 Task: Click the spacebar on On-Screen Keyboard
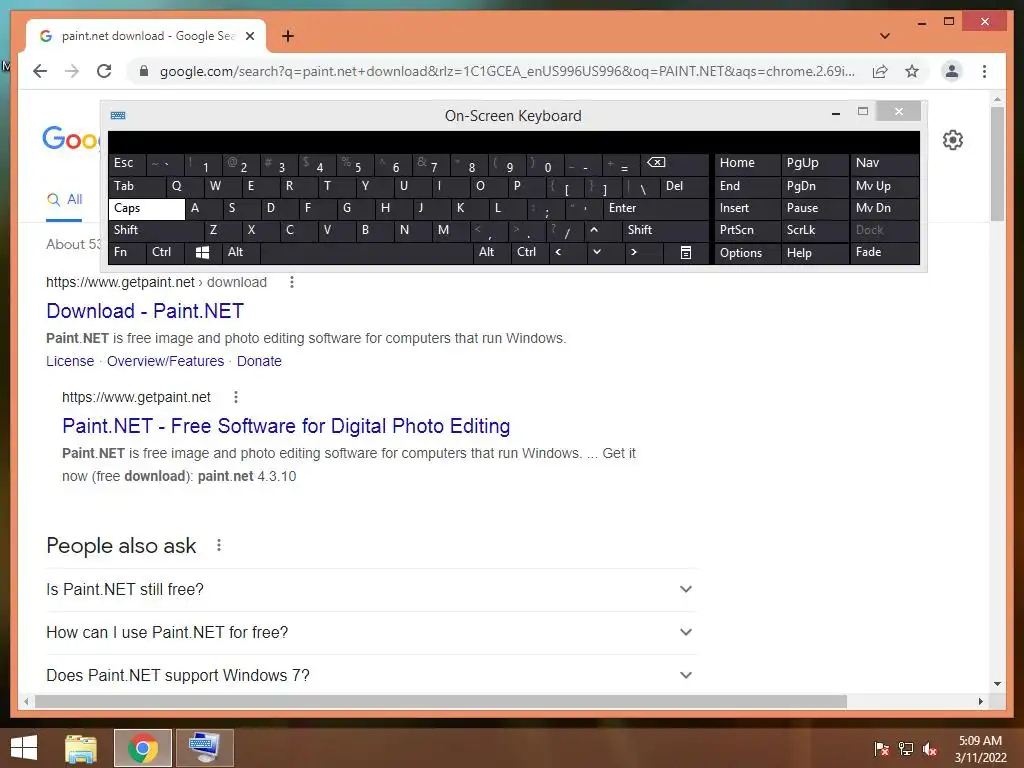pos(366,253)
